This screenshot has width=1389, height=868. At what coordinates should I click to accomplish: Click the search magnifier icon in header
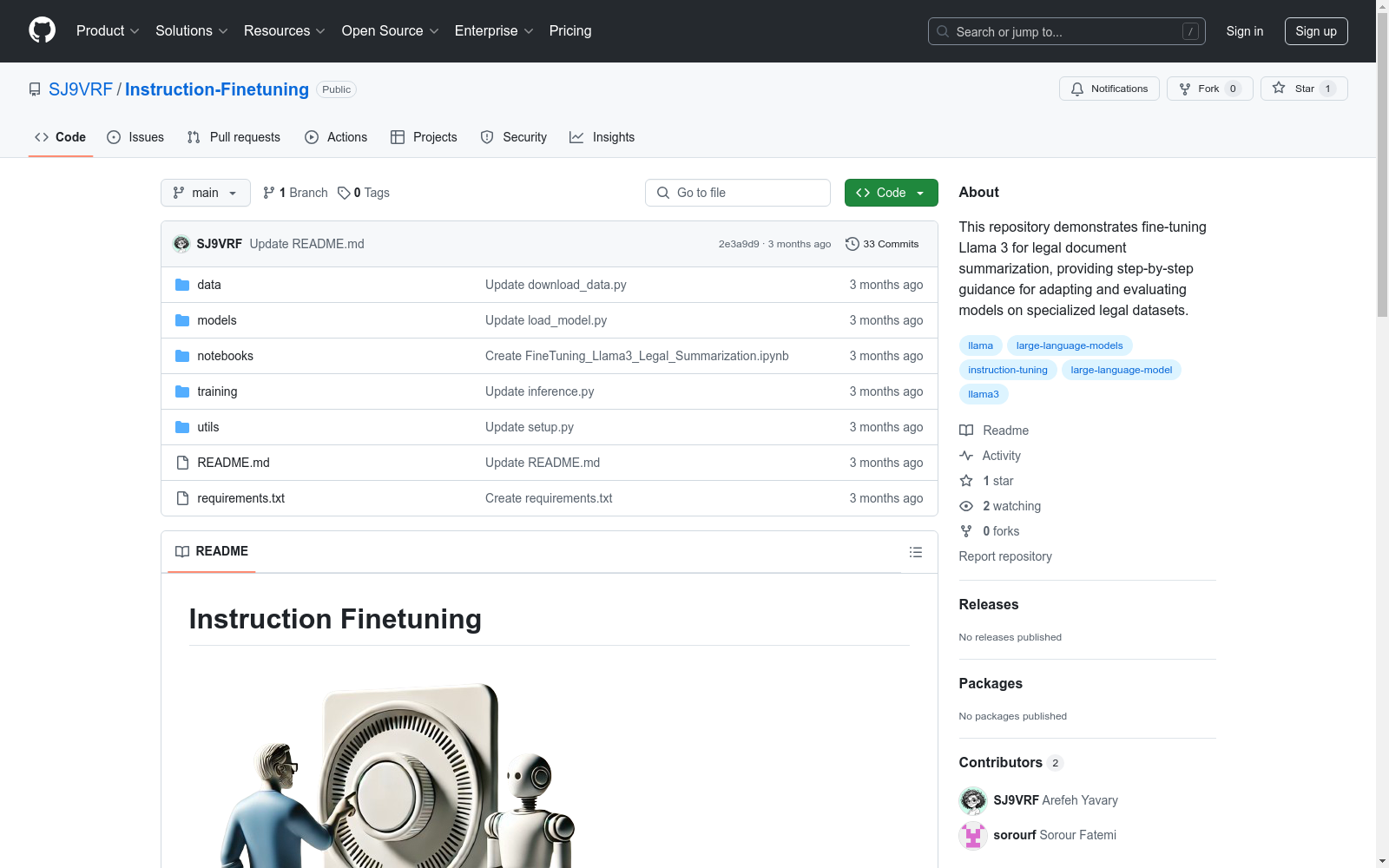pyautogui.click(x=943, y=31)
